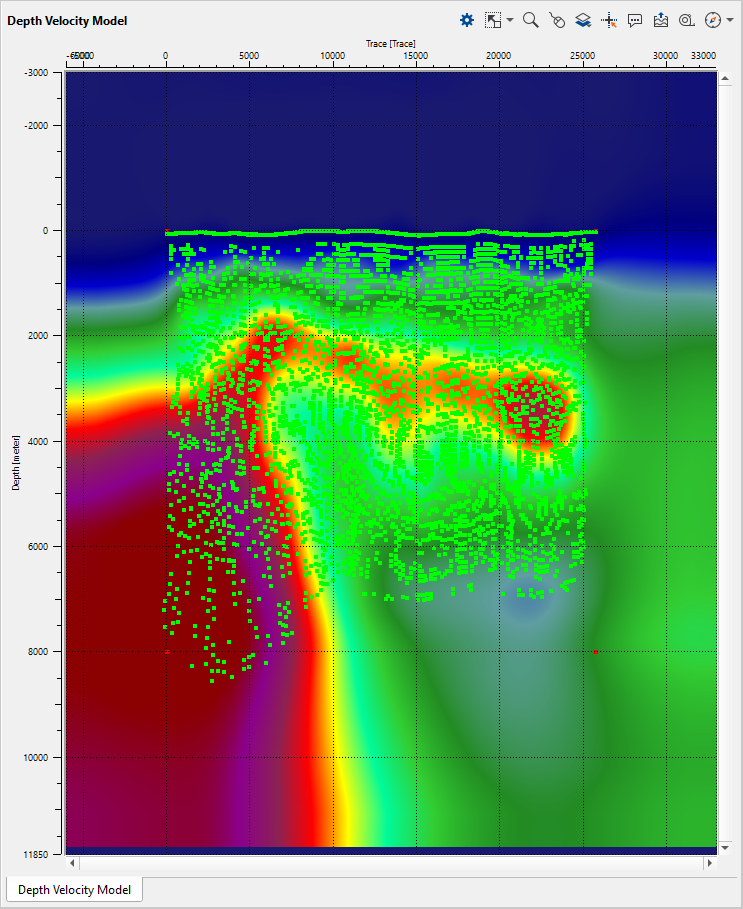Expand the selection tool dropdown arrow

[x=510, y=20]
